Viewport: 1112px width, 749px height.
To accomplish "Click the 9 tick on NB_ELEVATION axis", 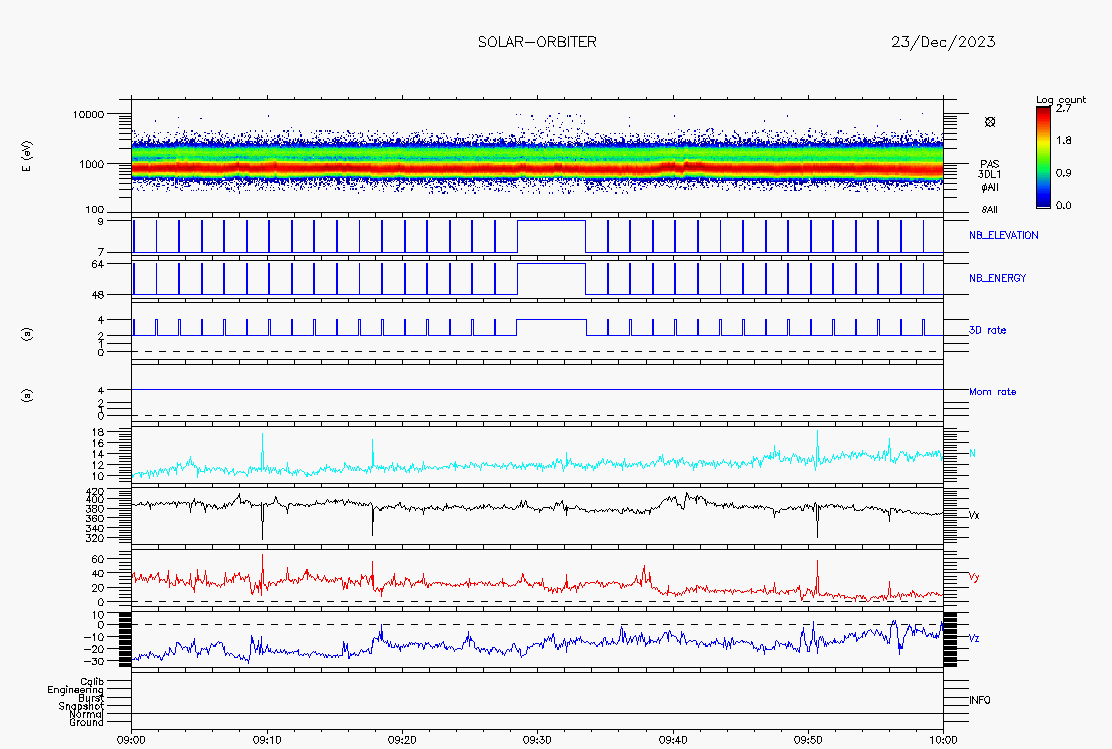I will point(101,221).
